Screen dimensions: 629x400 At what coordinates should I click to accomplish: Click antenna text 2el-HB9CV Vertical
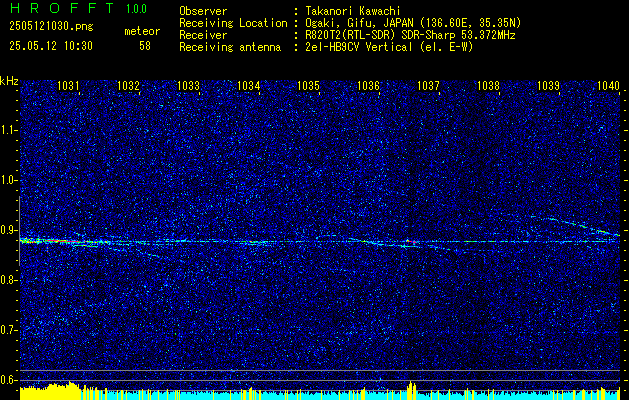pos(389,47)
